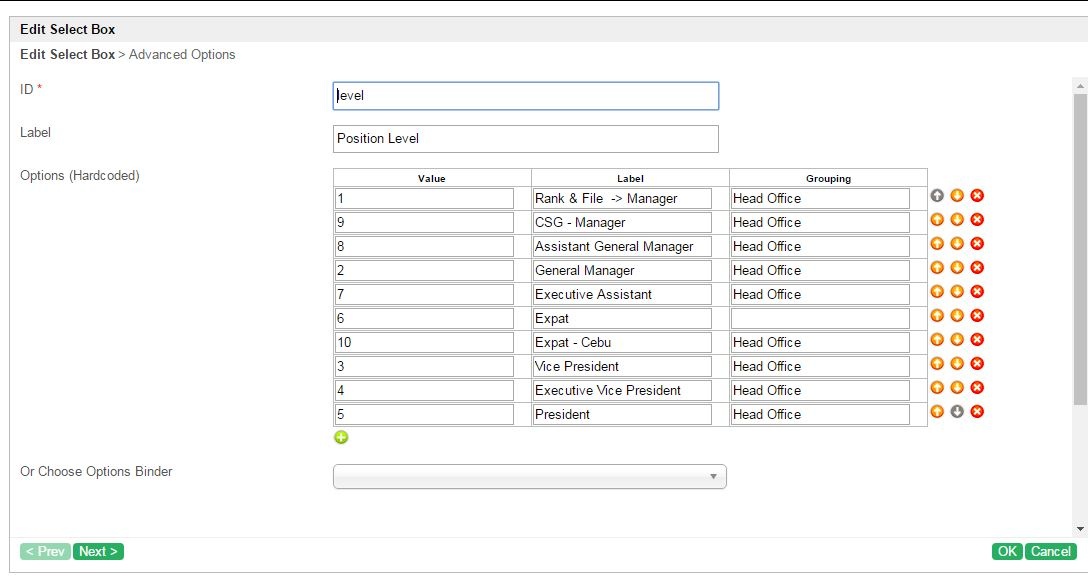Move the Executive Vice President row up
Image resolution: width=1088 pixels, height=577 pixels.
pos(937,388)
